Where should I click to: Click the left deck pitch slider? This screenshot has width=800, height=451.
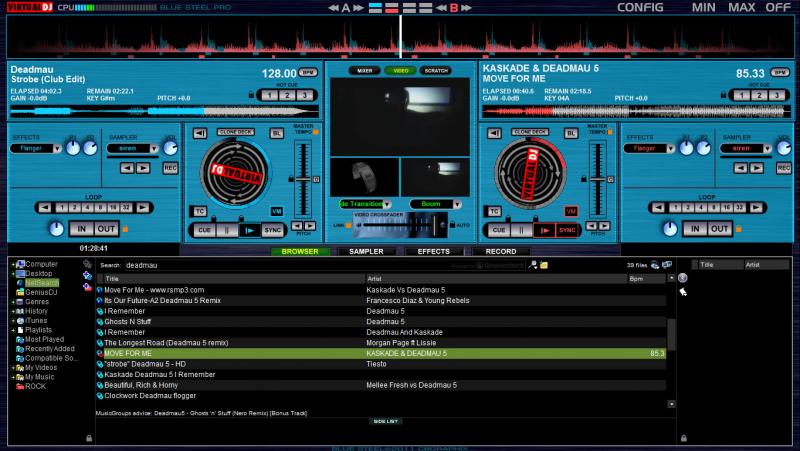(303, 179)
